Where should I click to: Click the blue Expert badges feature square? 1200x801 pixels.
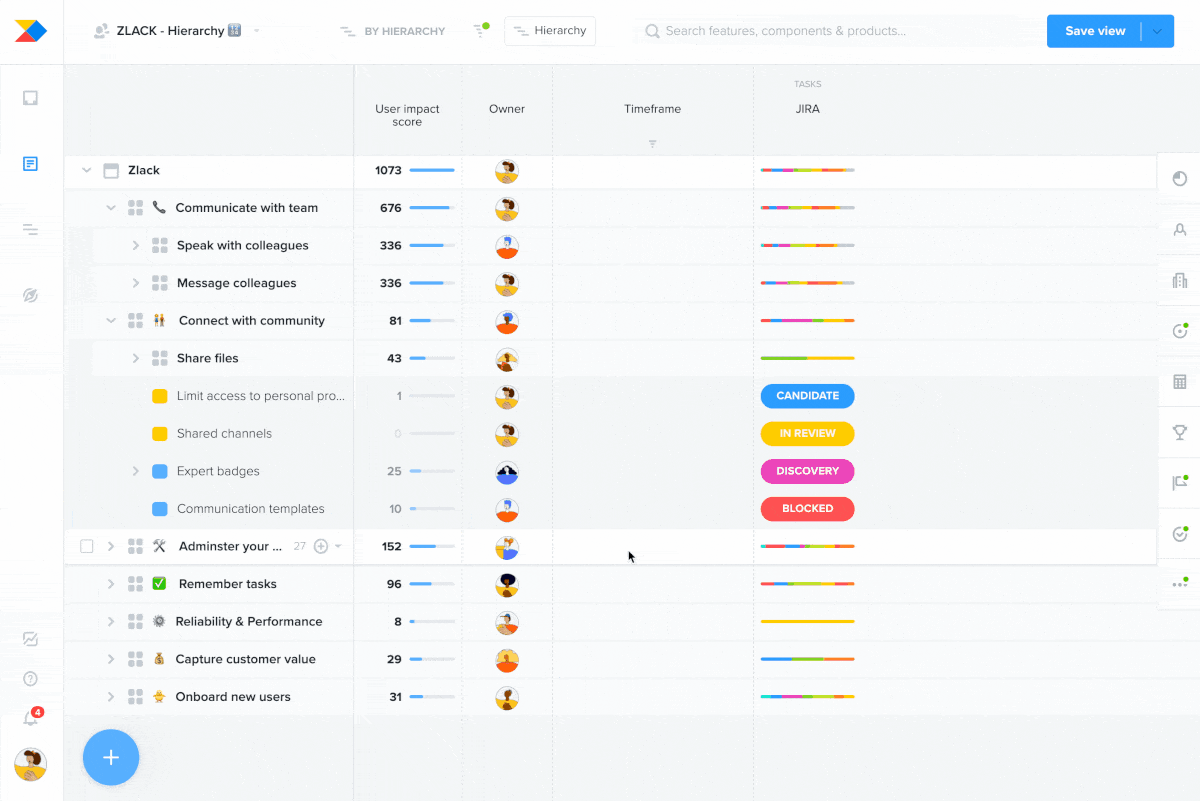coord(159,471)
